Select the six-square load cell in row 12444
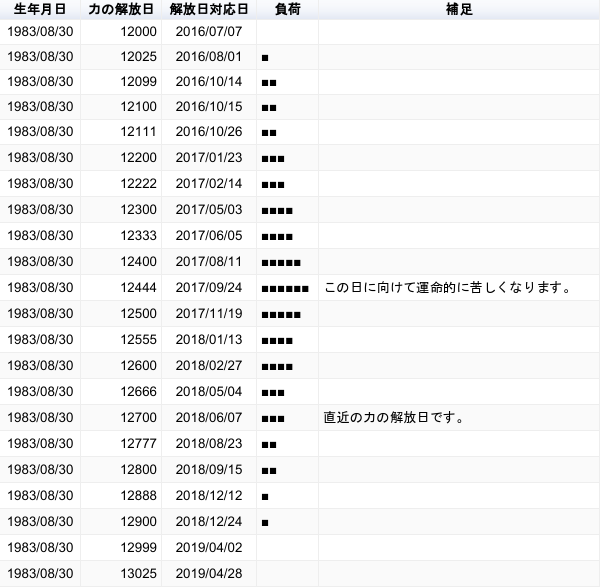 [x=287, y=287]
